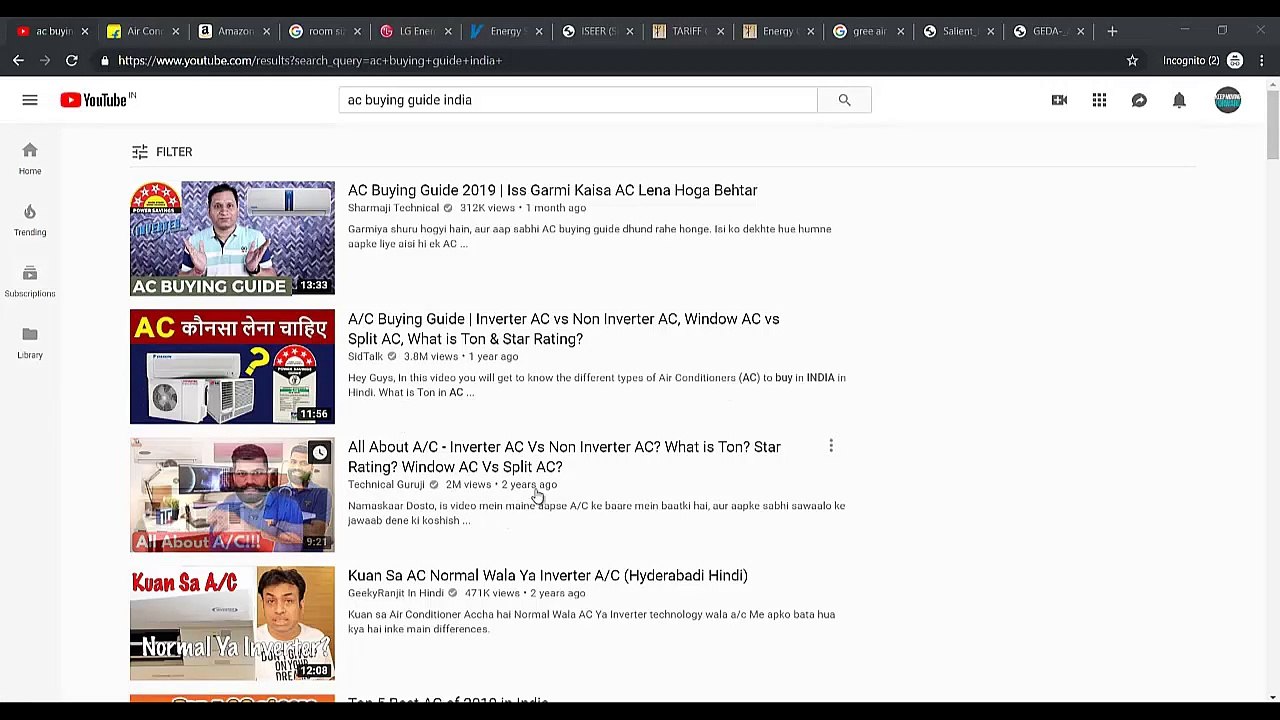Open the YouTube apps grid
The width and height of the screenshot is (1280, 720).
coord(1099,100)
